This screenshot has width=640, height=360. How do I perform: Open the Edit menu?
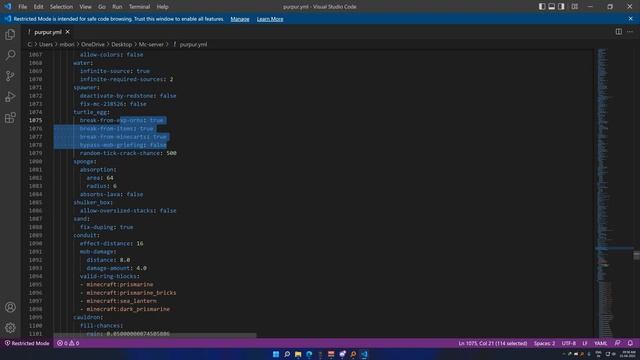pos(38,7)
